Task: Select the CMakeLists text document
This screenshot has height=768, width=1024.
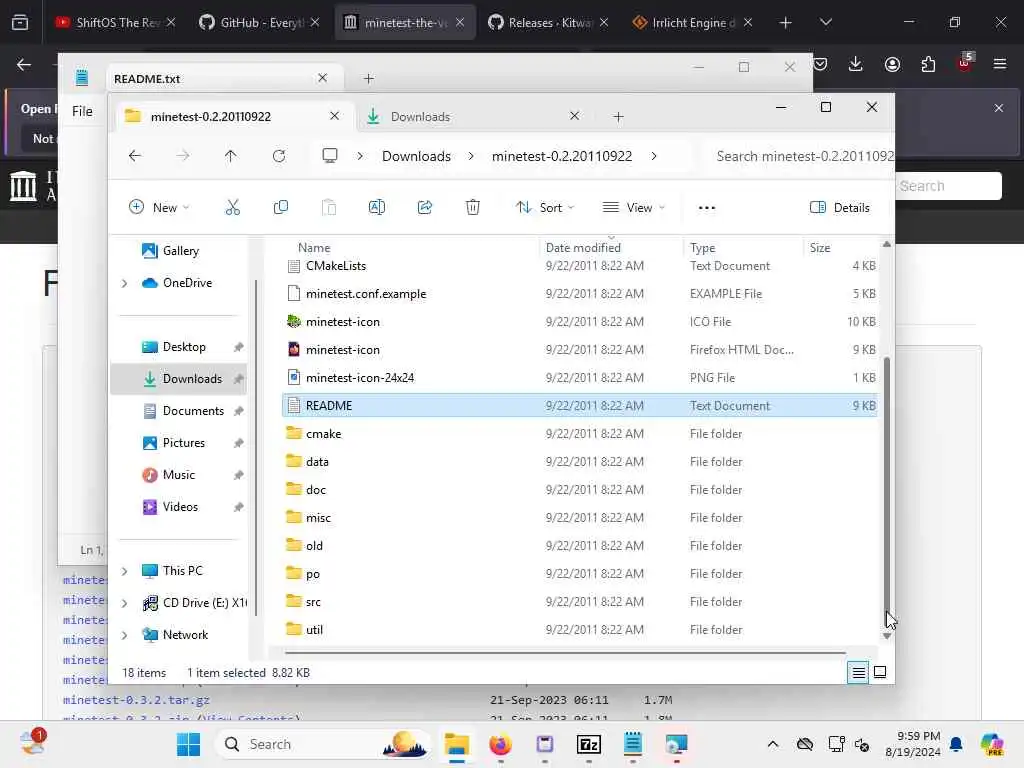Action: tap(579, 266)
